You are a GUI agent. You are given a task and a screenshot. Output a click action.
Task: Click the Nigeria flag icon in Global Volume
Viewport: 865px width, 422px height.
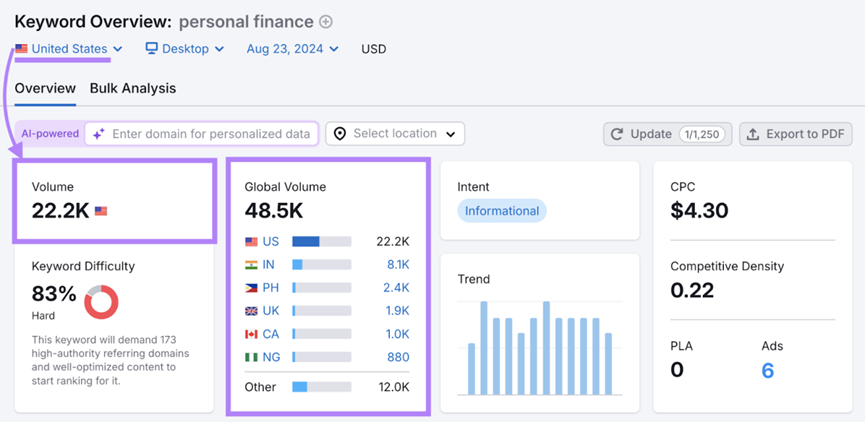pos(251,357)
